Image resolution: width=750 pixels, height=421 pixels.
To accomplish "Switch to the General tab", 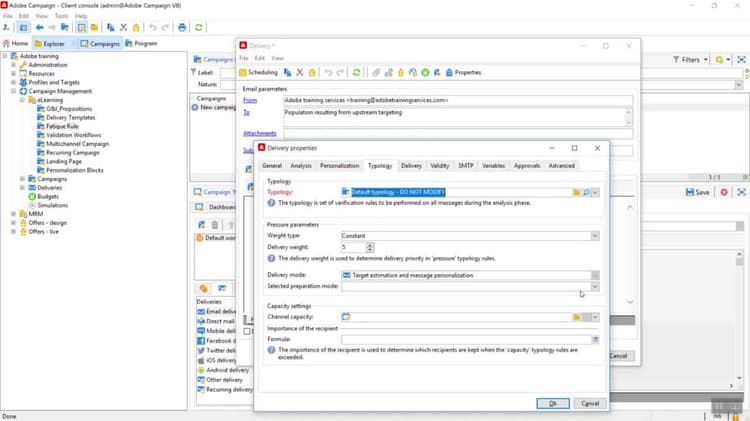I will click(272, 166).
